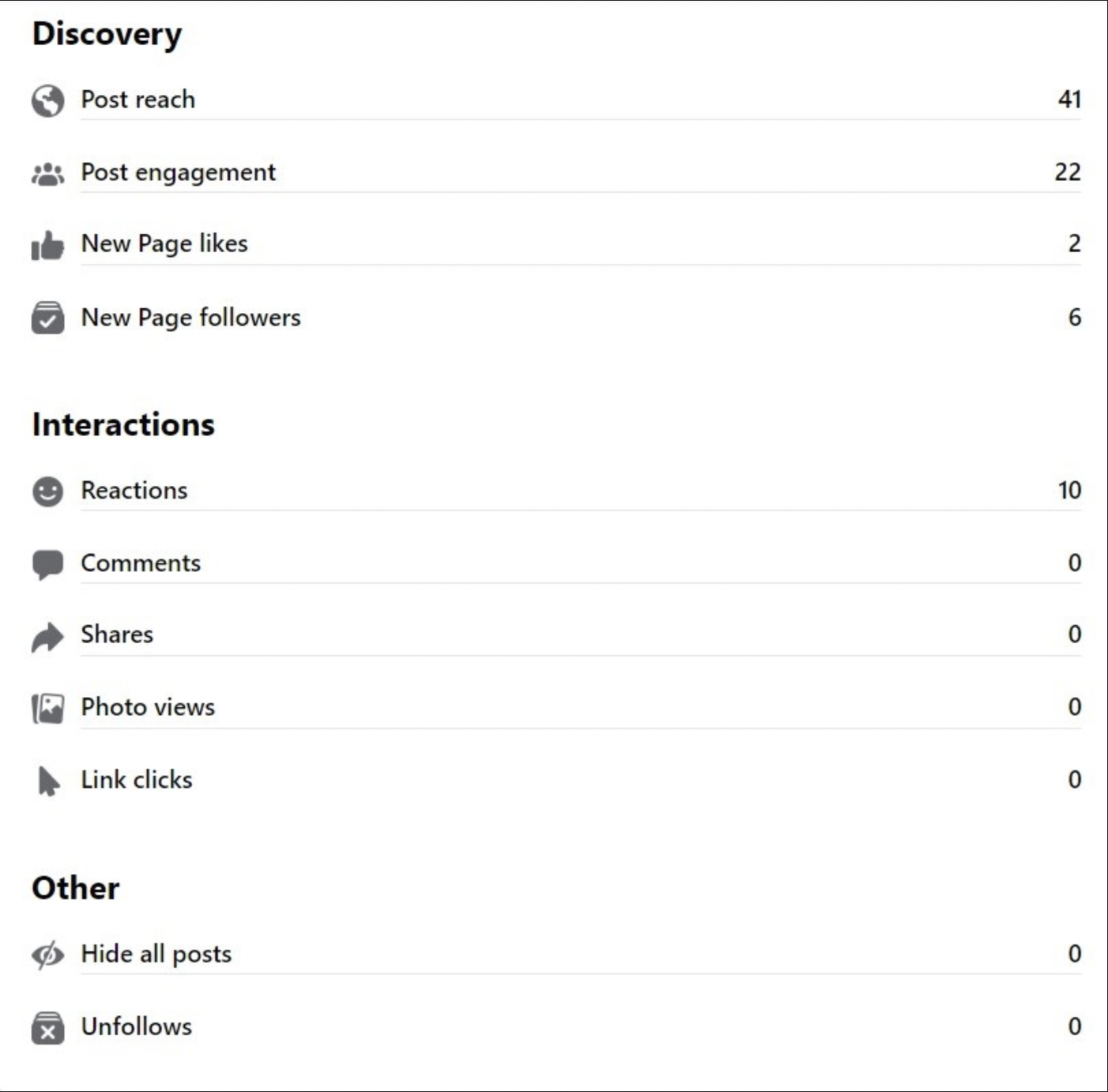1108x1092 pixels.
Task: Click the Post engagement value 22
Action: [x=1068, y=172]
